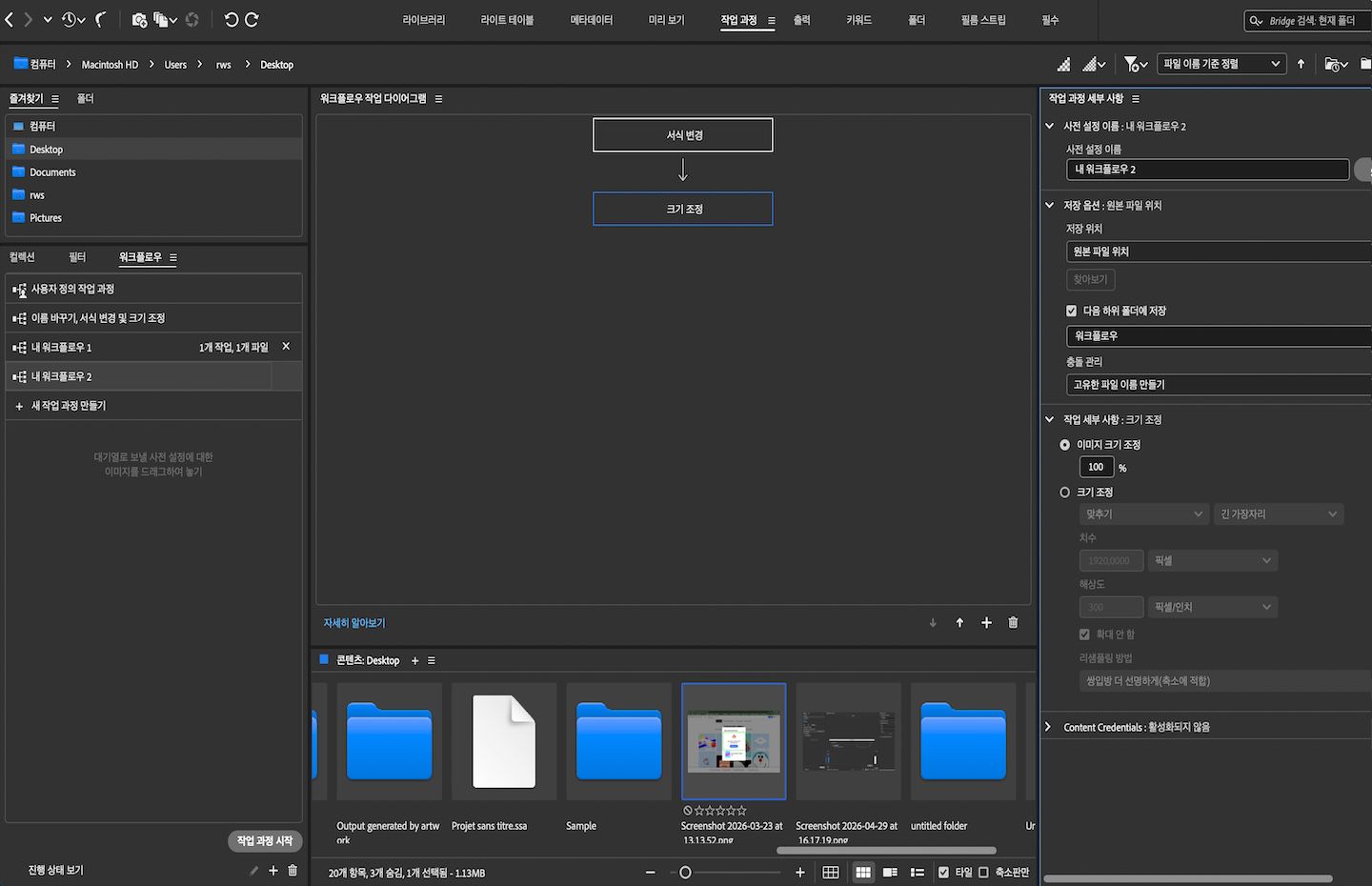
Task: Switch to 라이브러리 workspace
Action: [424, 20]
